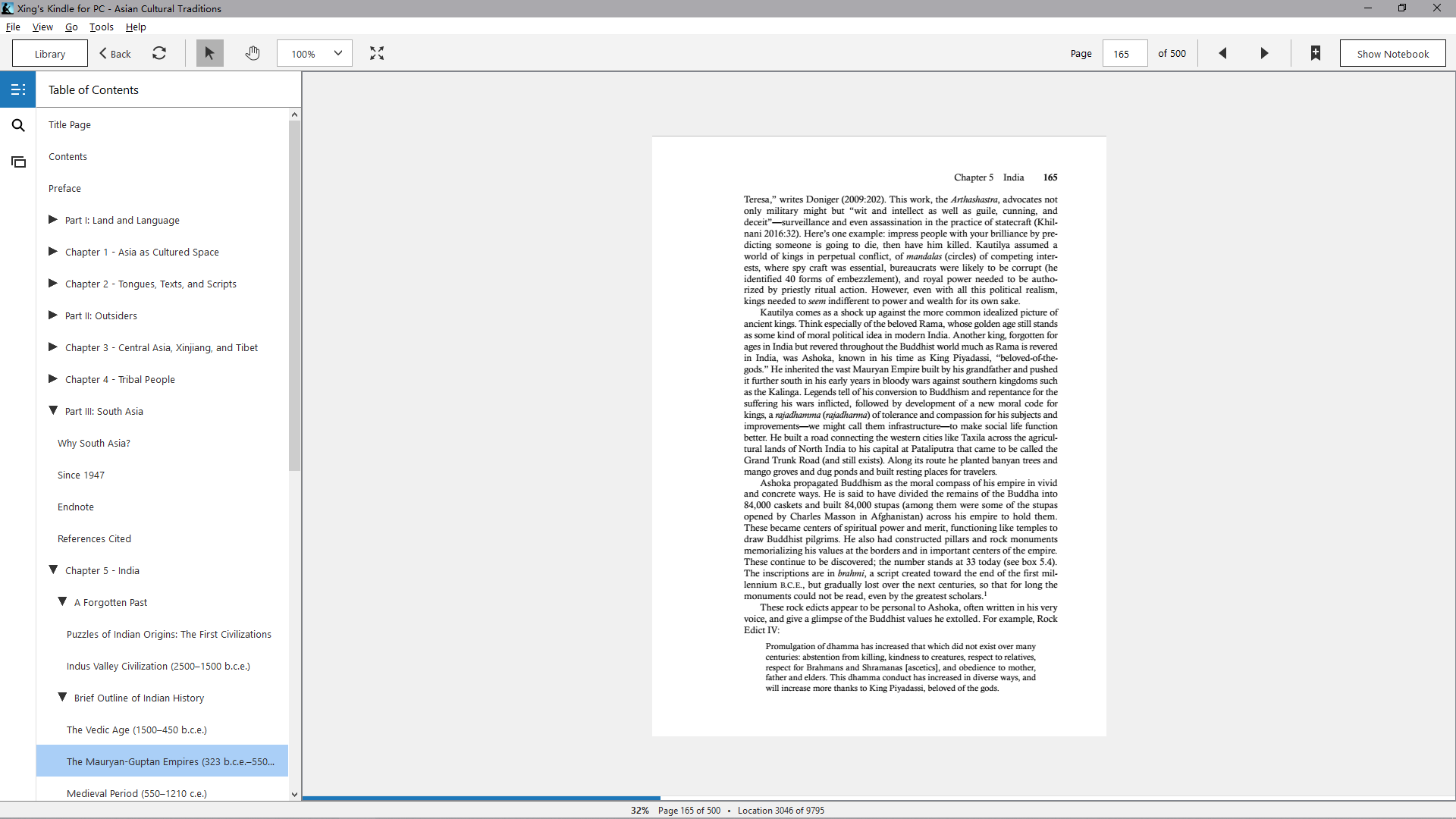Expand Chapter 1 - Asia as Cultured Space

pos(53,252)
